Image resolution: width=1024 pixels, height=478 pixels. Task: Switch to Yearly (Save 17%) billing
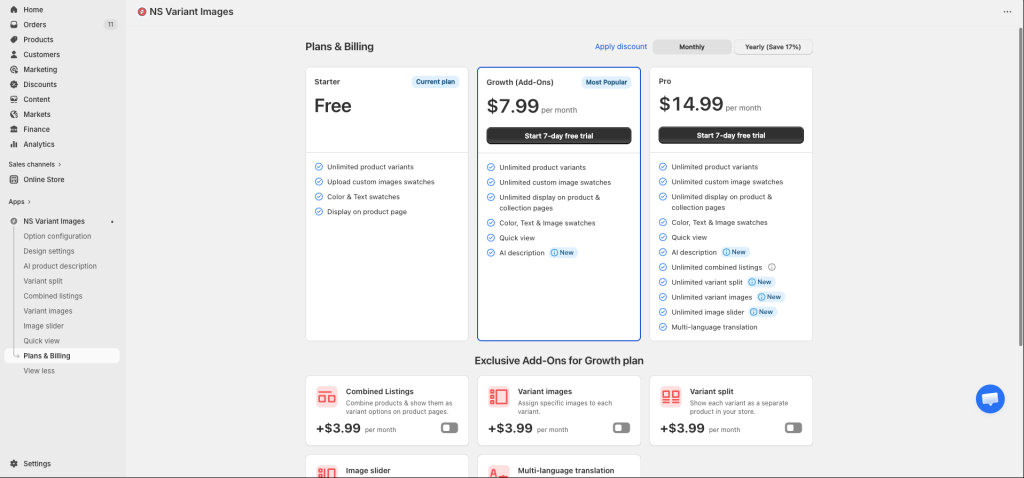773,47
